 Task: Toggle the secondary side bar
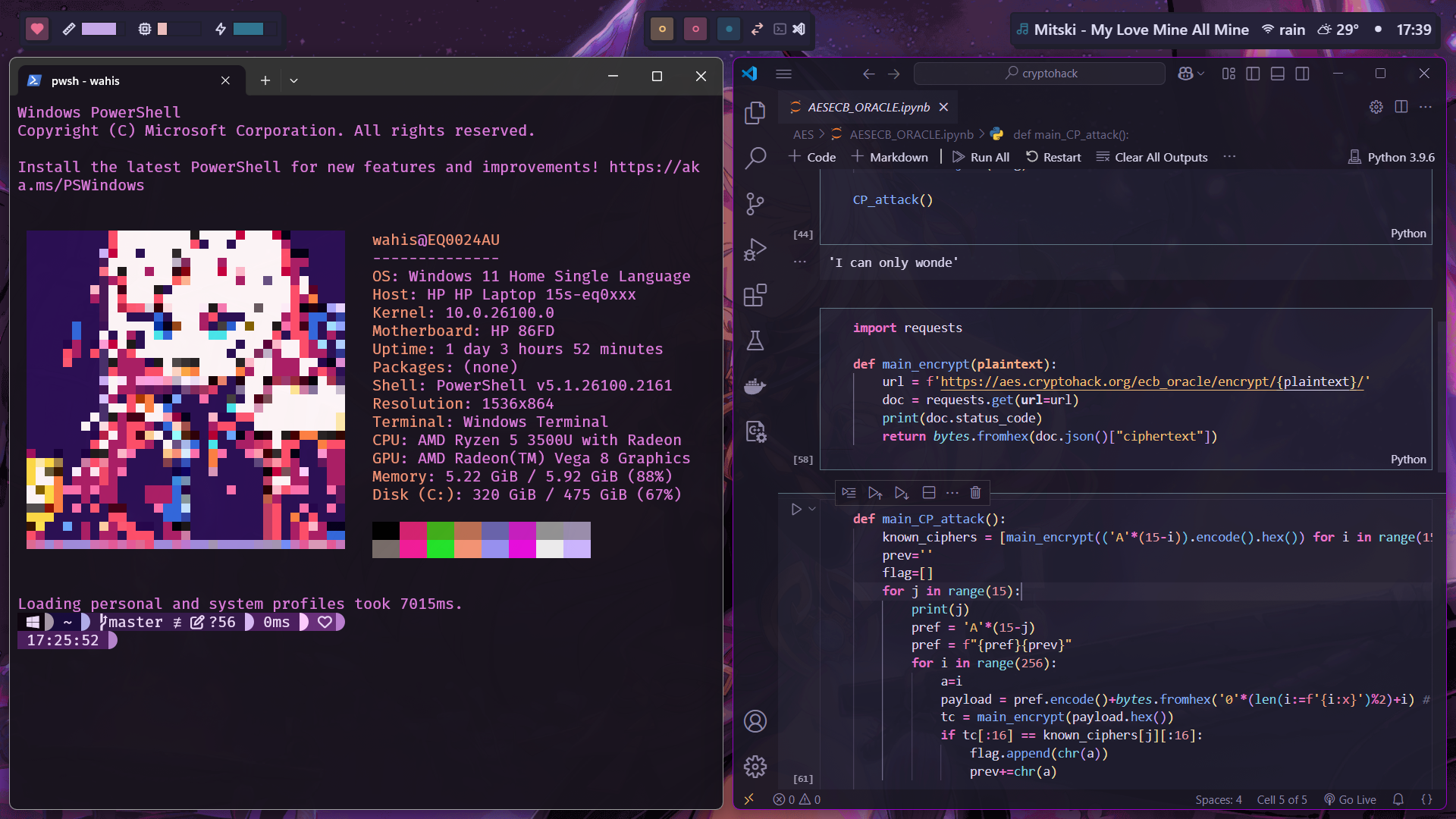[1303, 73]
